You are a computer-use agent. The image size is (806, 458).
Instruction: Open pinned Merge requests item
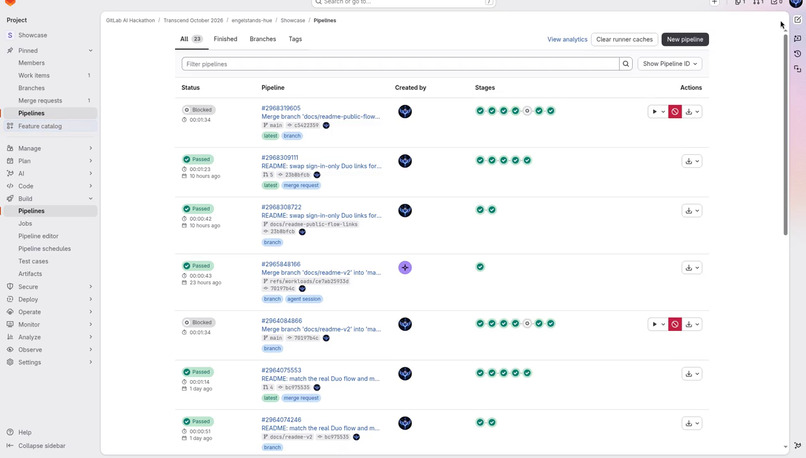coord(50,101)
